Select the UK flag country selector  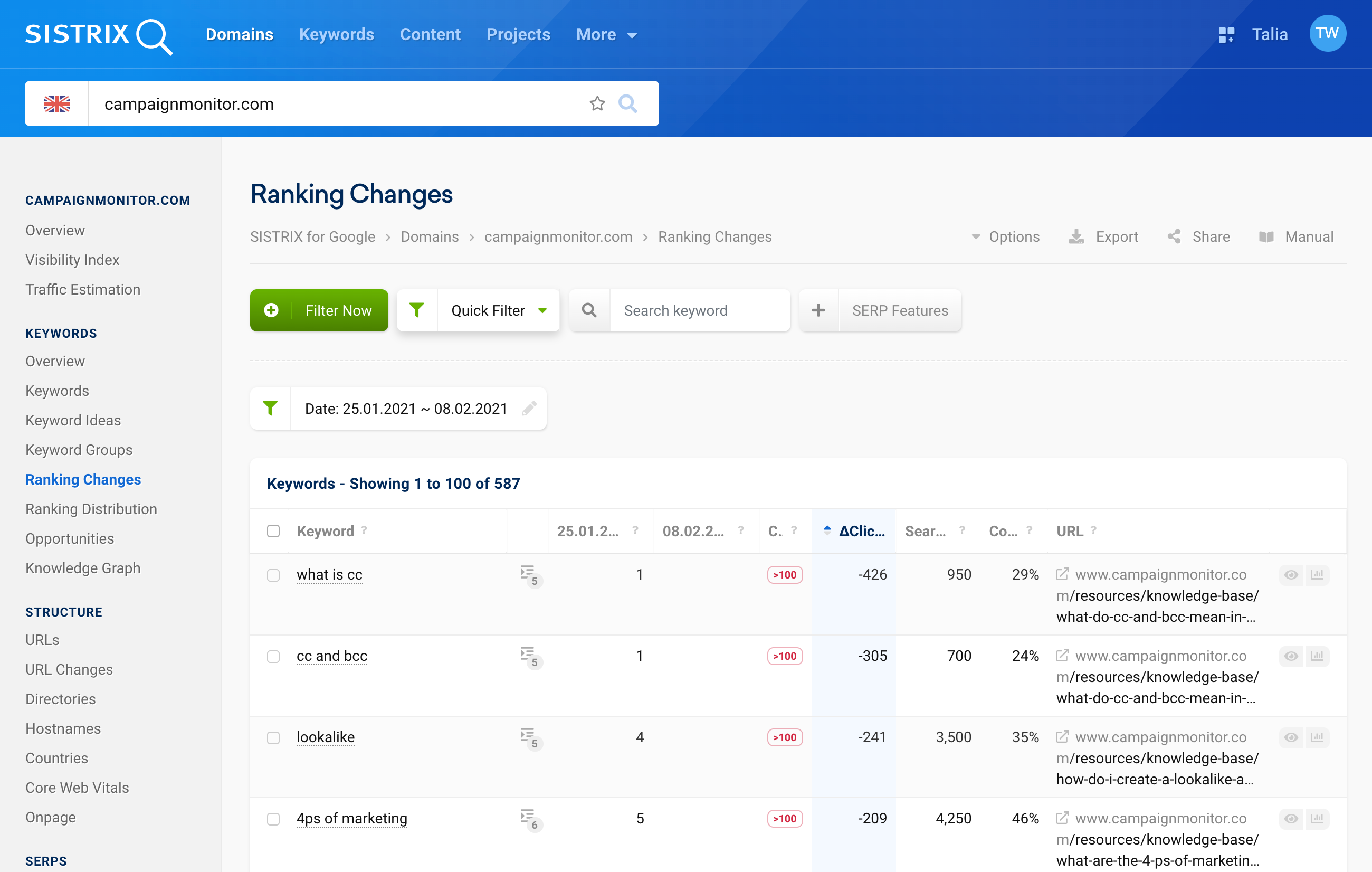click(57, 104)
